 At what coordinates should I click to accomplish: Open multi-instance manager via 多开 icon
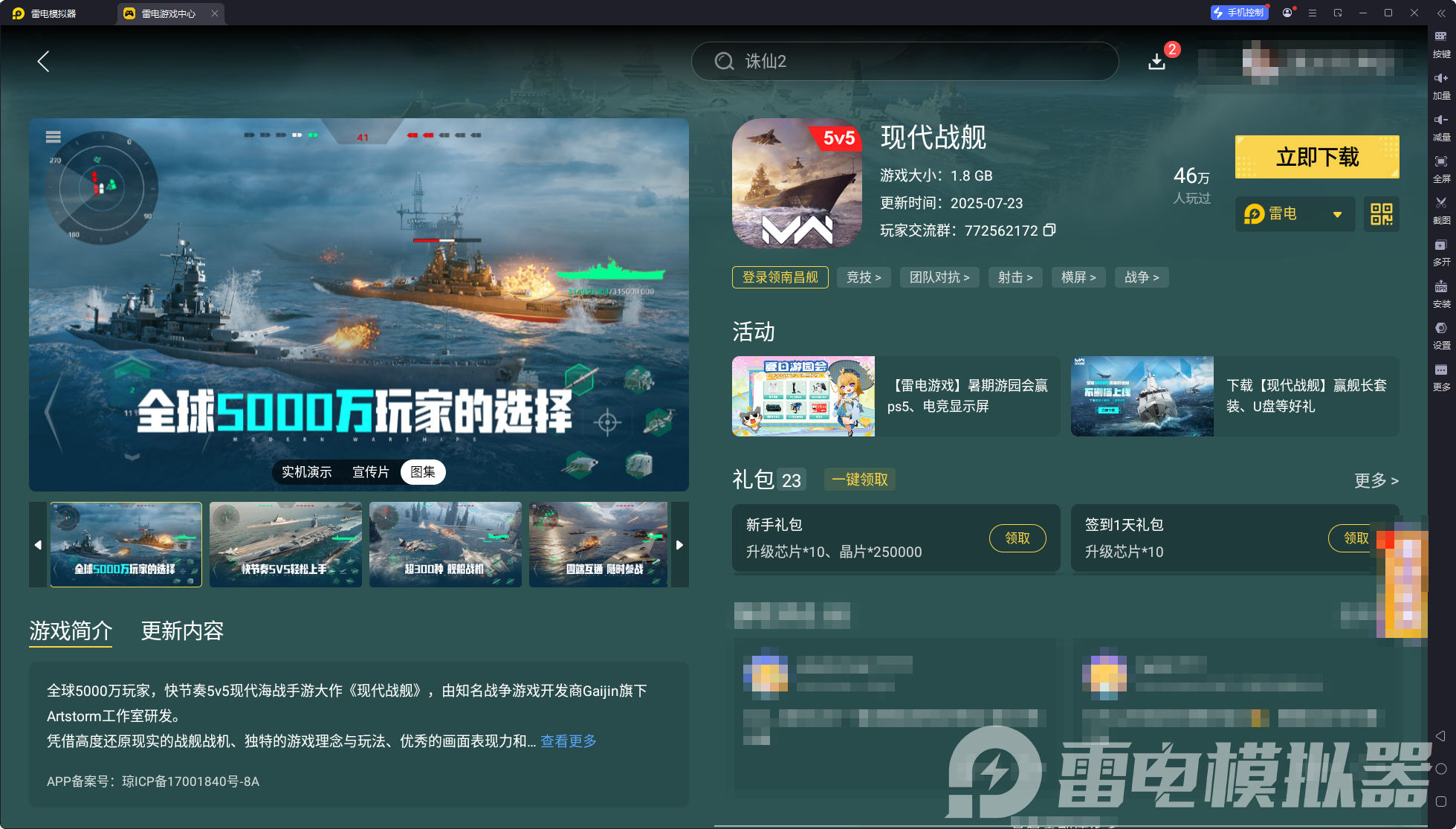(1440, 251)
